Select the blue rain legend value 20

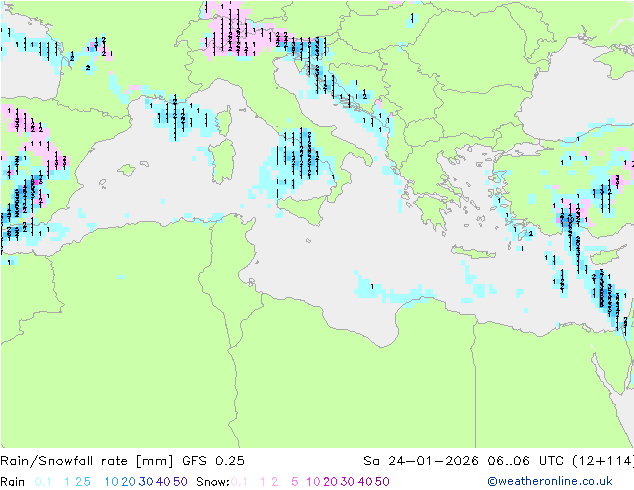129,482
